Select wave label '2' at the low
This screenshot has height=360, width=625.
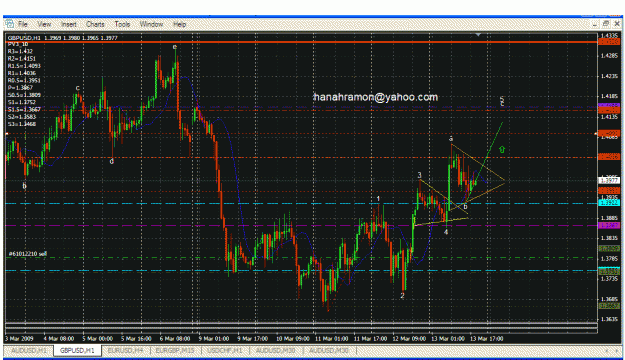click(x=402, y=295)
